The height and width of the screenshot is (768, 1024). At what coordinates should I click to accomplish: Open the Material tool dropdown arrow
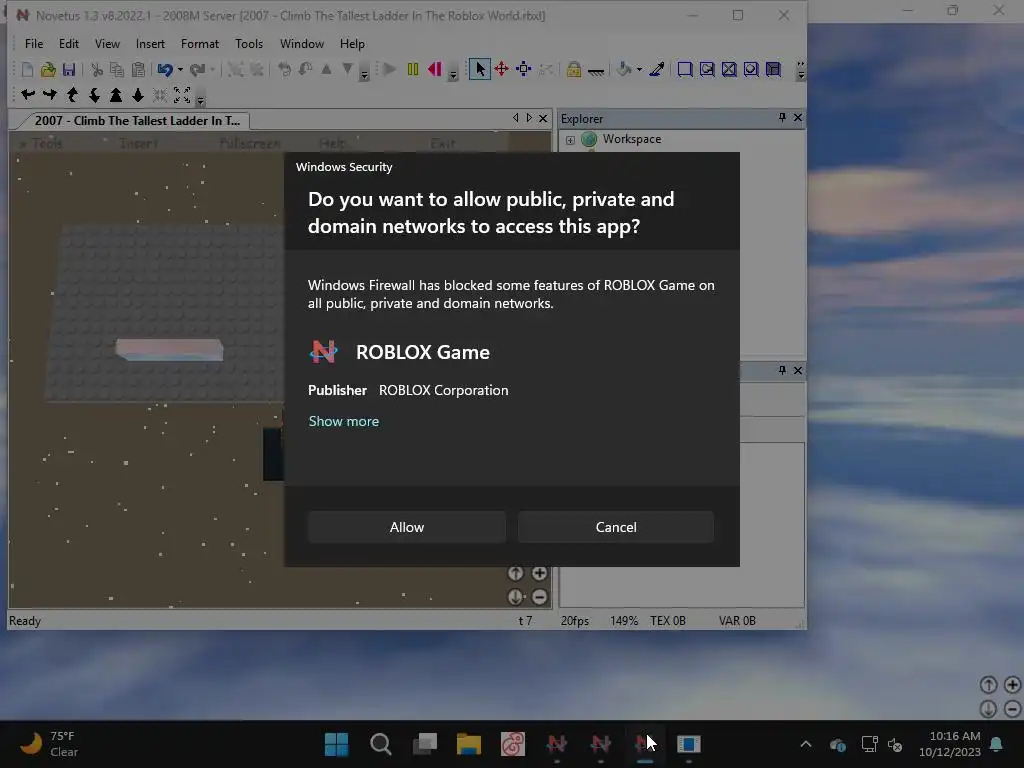point(639,70)
